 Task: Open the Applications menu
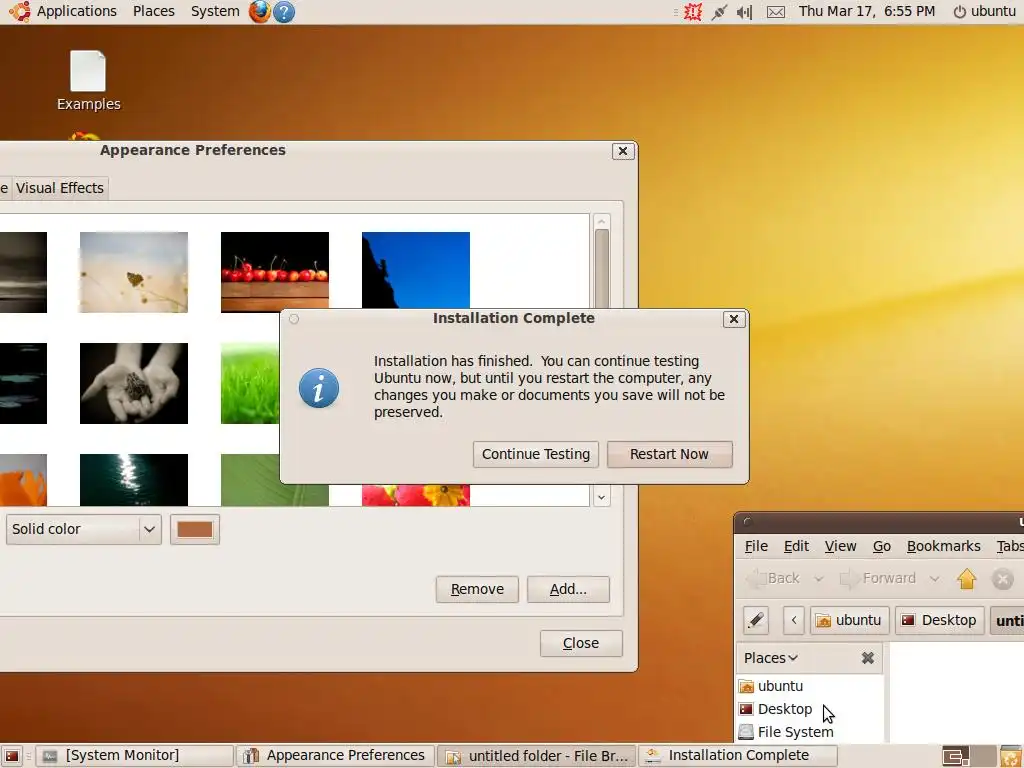76,11
